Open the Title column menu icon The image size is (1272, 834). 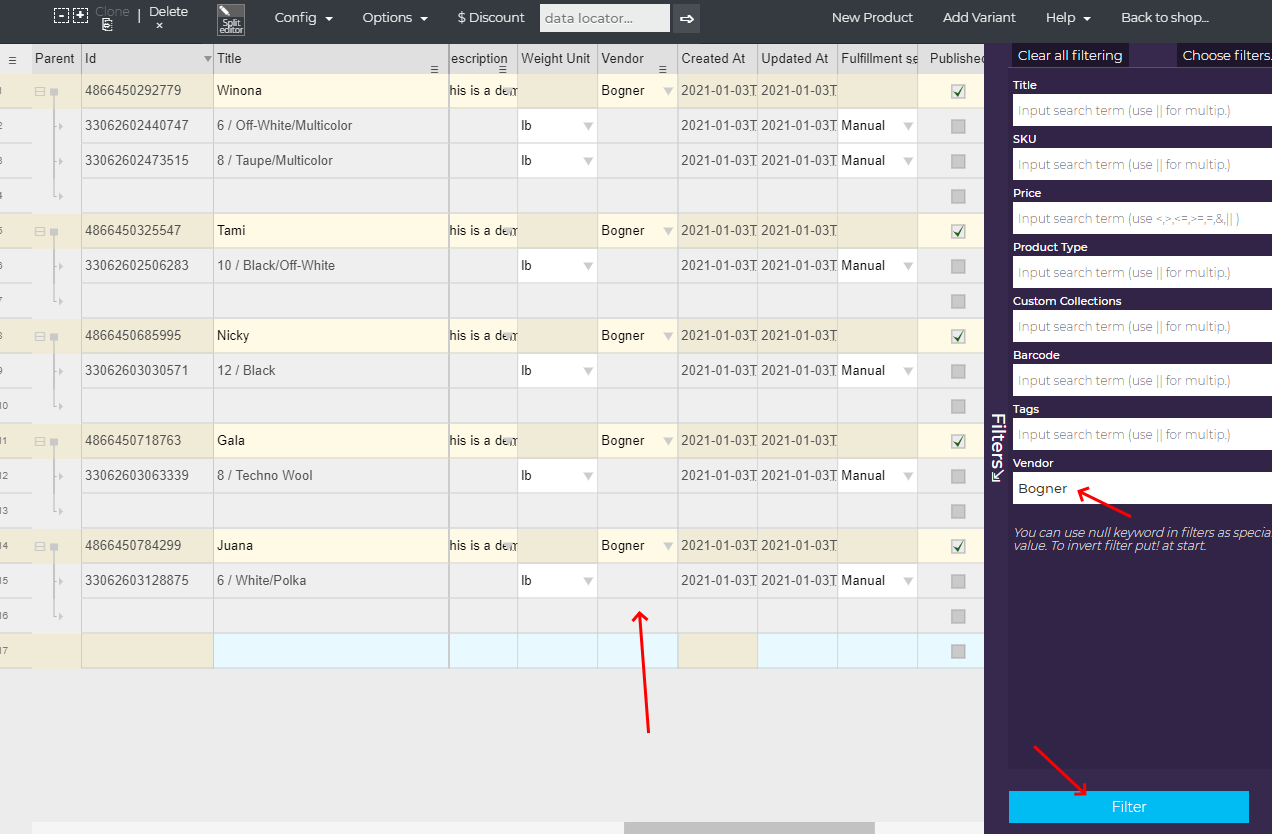434,70
